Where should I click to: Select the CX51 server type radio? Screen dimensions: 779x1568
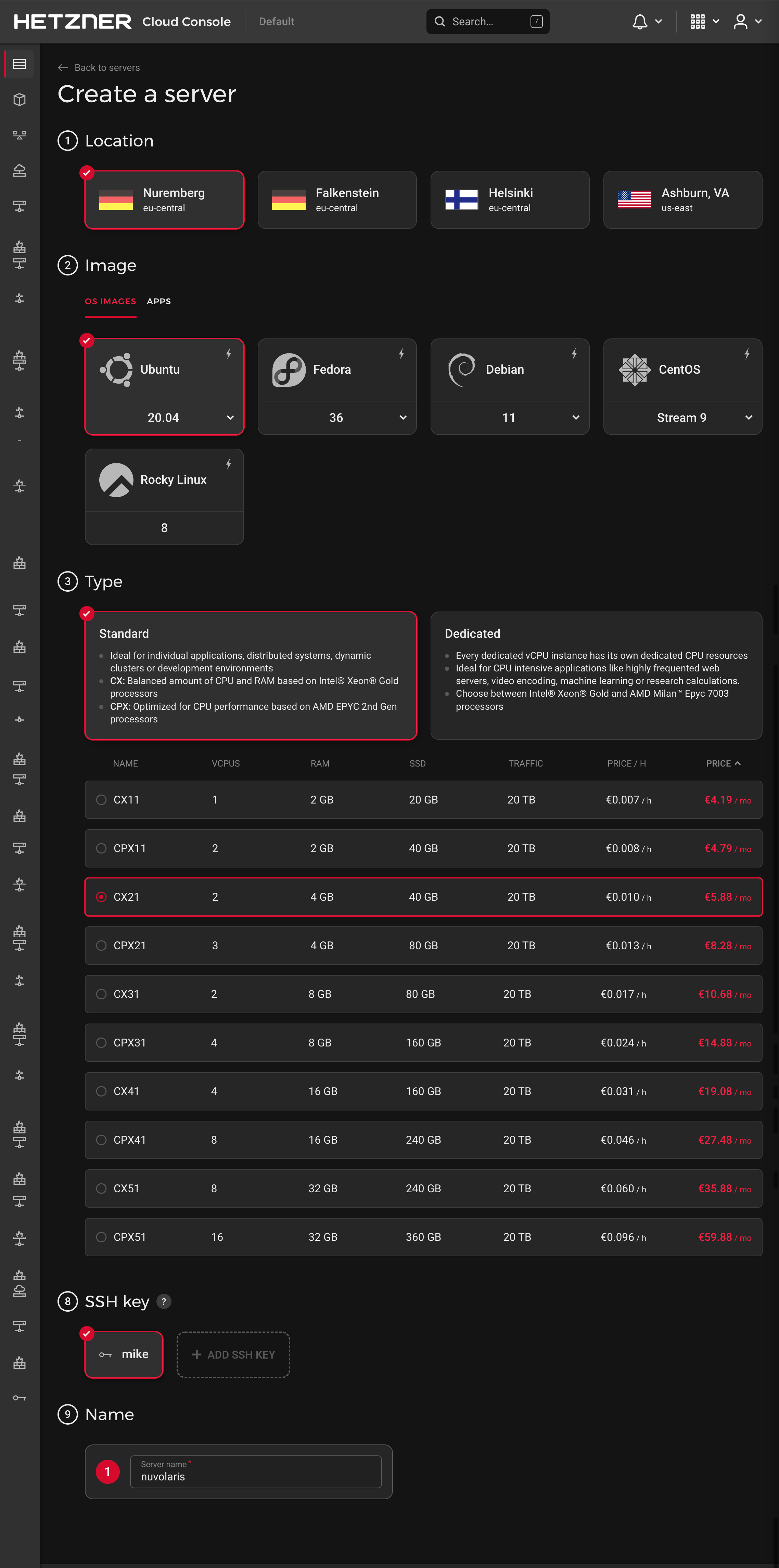coord(102,1188)
